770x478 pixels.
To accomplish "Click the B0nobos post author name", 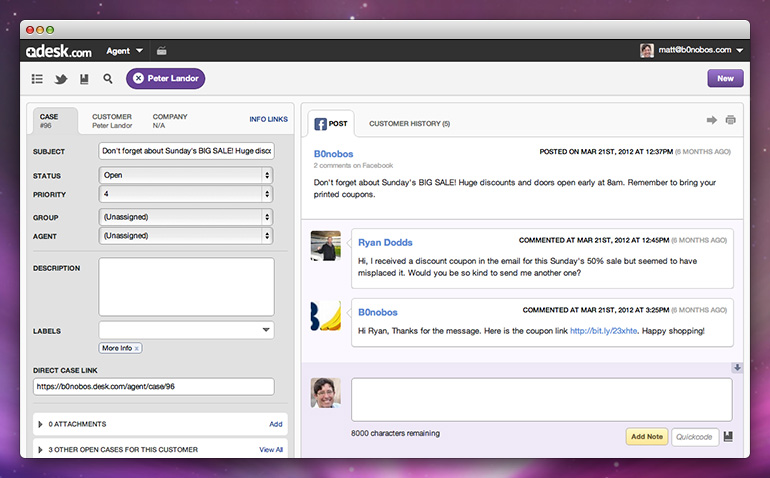I will [x=333, y=154].
